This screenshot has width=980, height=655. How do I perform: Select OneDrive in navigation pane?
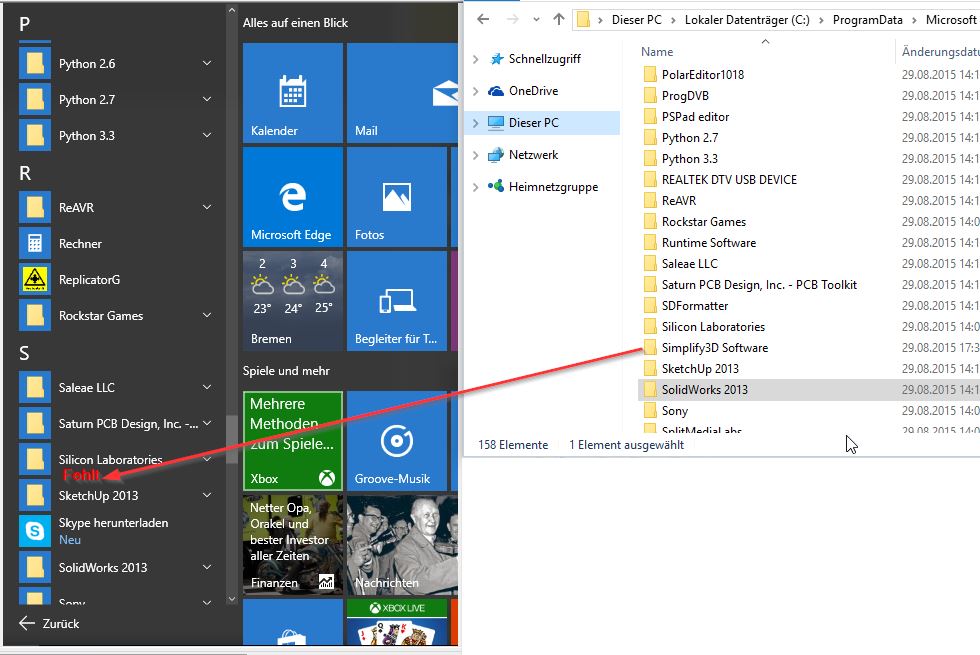click(533, 91)
